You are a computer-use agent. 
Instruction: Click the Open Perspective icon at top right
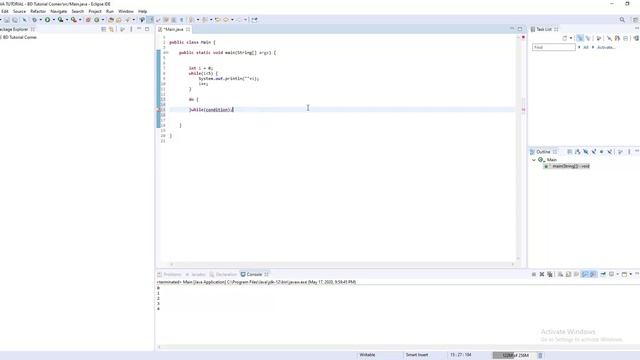(636, 20)
